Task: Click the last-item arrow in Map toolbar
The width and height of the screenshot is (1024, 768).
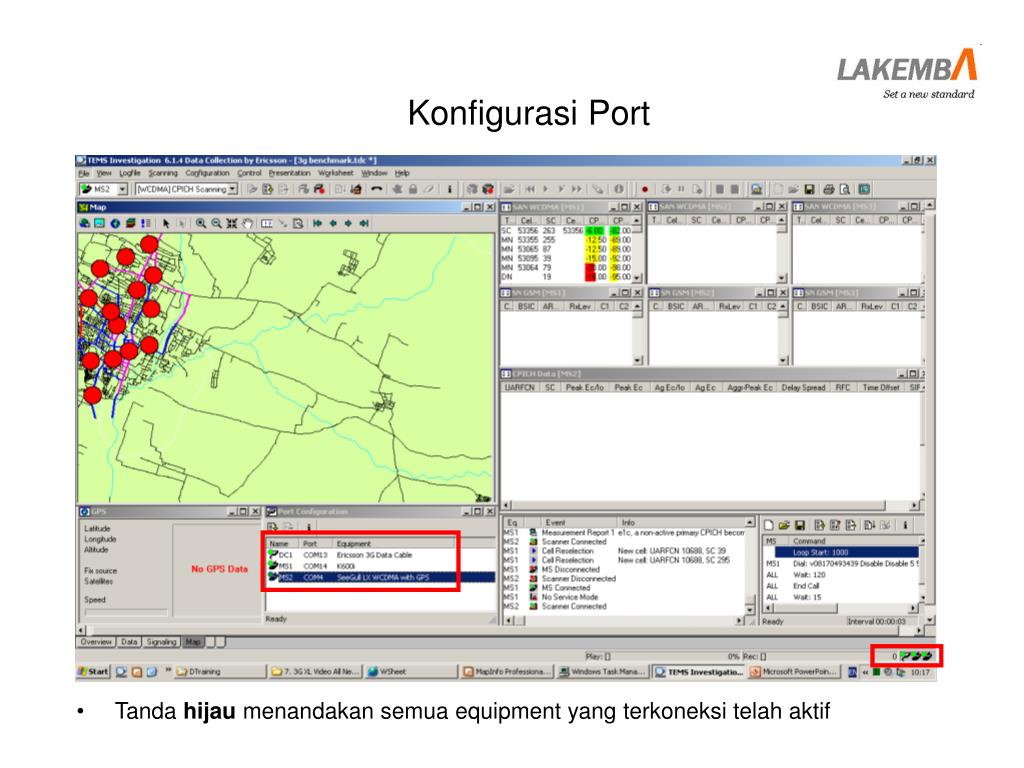Action: (x=364, y=223)
